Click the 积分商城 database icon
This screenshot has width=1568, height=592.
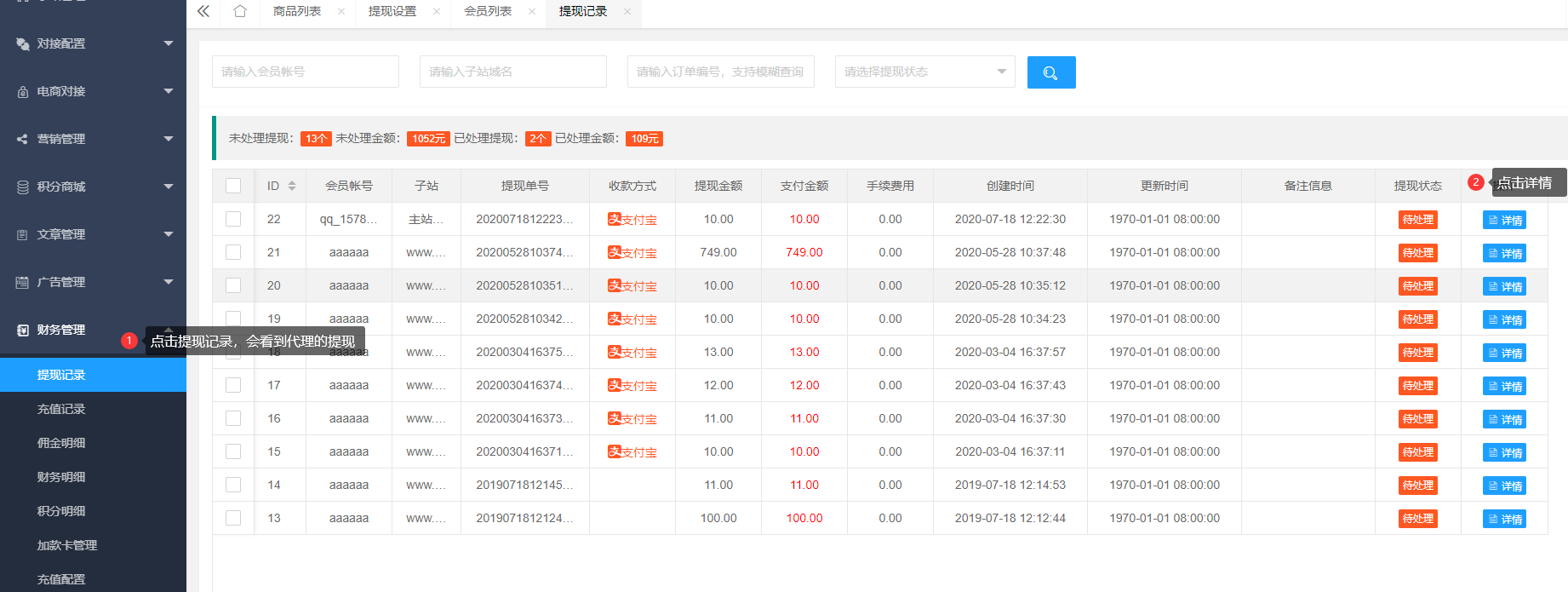[23, 187]
